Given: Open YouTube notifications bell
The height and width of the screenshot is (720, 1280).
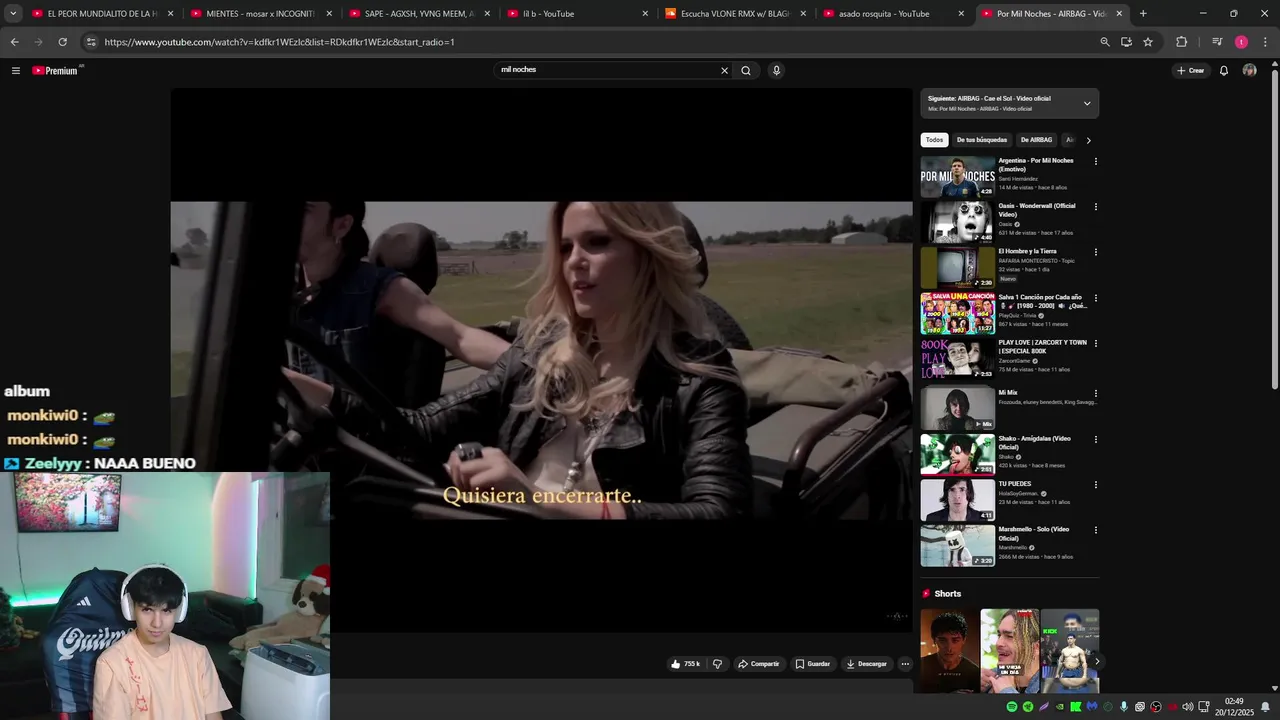Looking at the screenshot, I should click(1224, 70).
